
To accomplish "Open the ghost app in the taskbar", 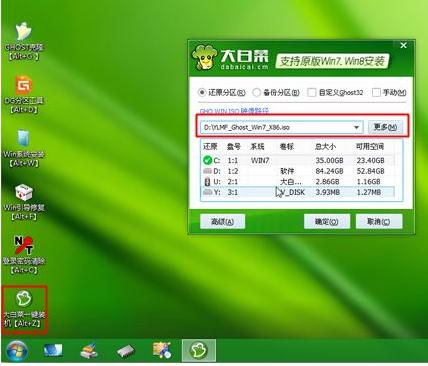I will 199,350.
